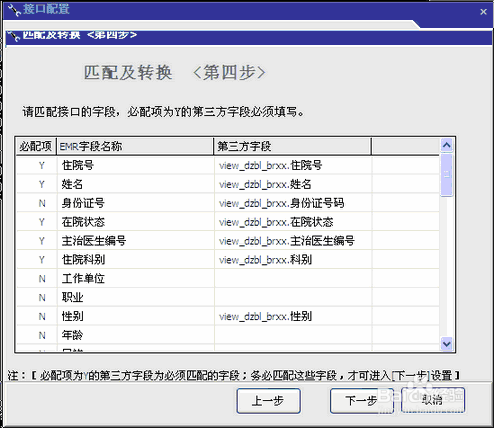Click the 取消 (cancel) button
This screenshot has height=428, width=494.
click(433, 400)
